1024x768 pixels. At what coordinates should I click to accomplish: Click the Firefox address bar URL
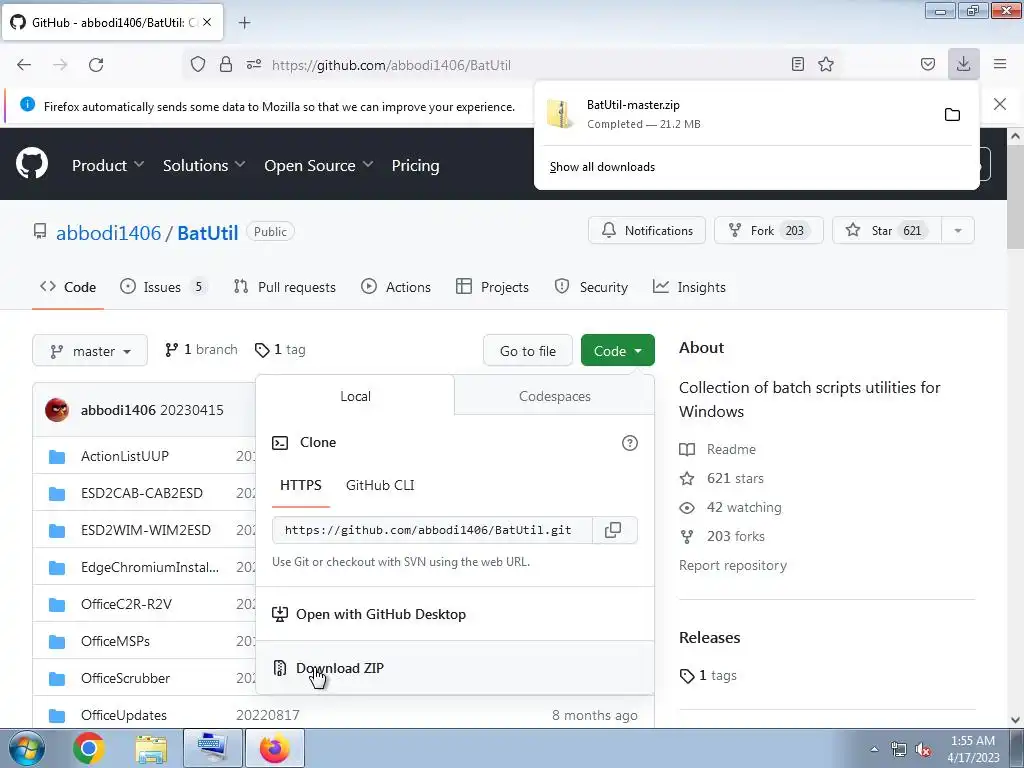coord(392,65)
